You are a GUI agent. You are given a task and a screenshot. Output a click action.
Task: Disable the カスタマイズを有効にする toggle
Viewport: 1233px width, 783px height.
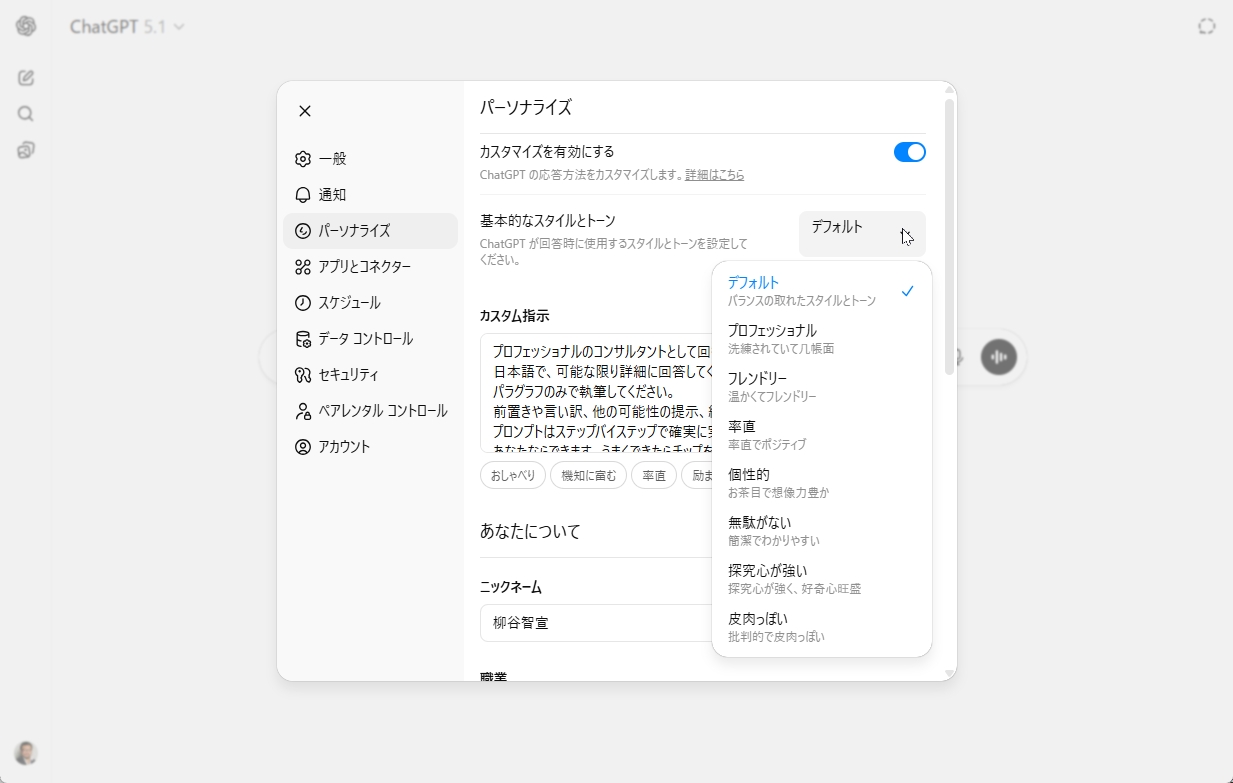pyautogui.click(x=909, y=152)
